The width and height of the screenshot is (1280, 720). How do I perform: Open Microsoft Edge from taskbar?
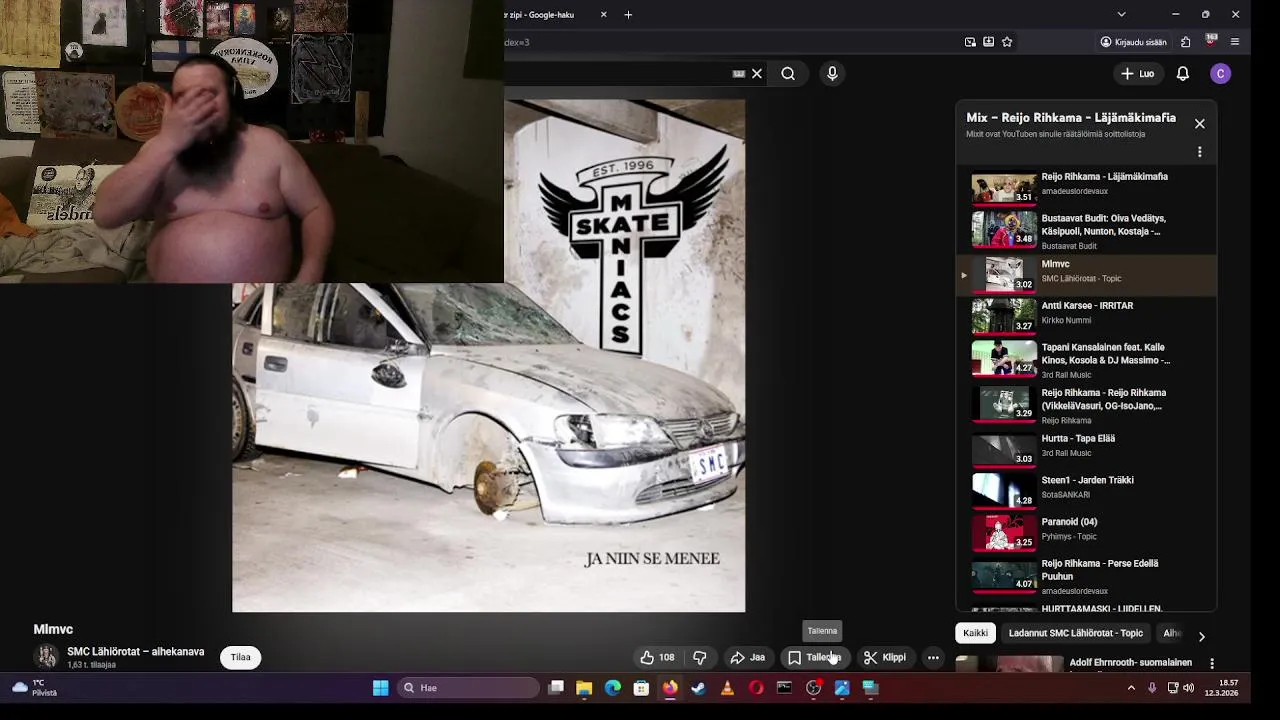[x=613, y=688]
